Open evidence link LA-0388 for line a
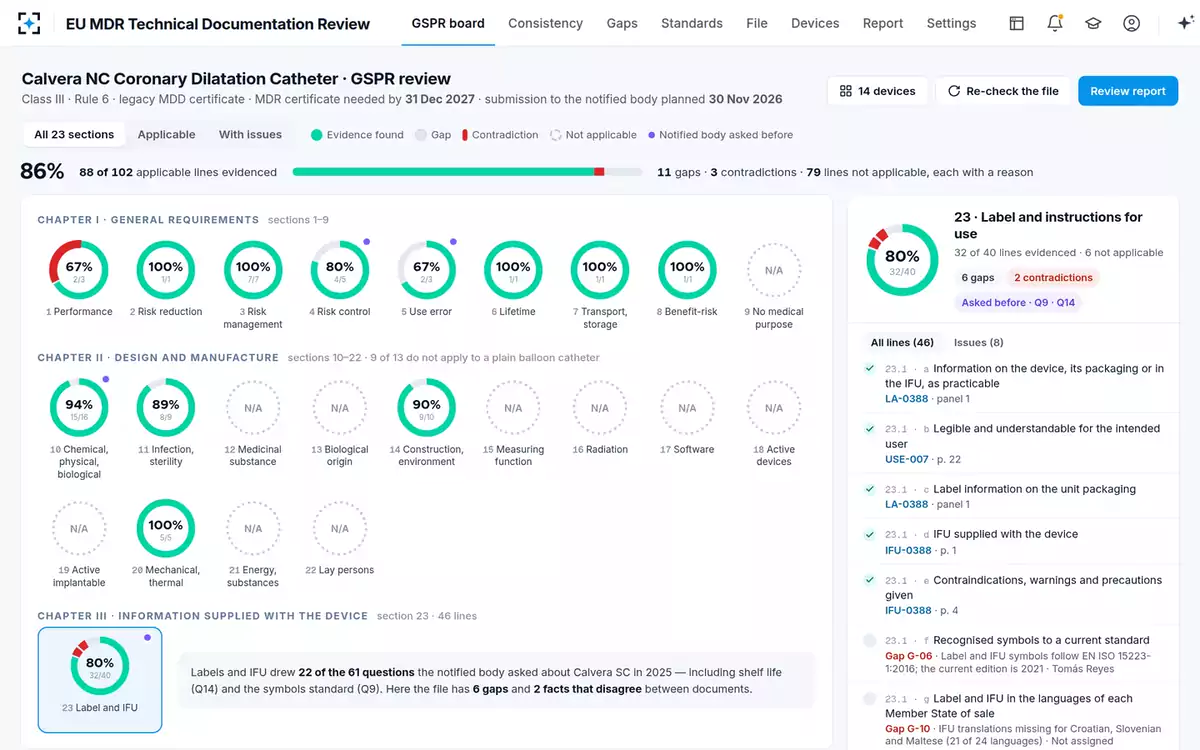 pos(907,399)
